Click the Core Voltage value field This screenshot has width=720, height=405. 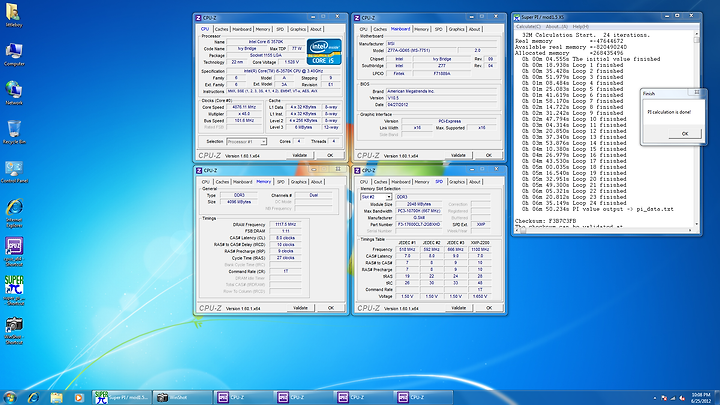(x=292, y=62)
